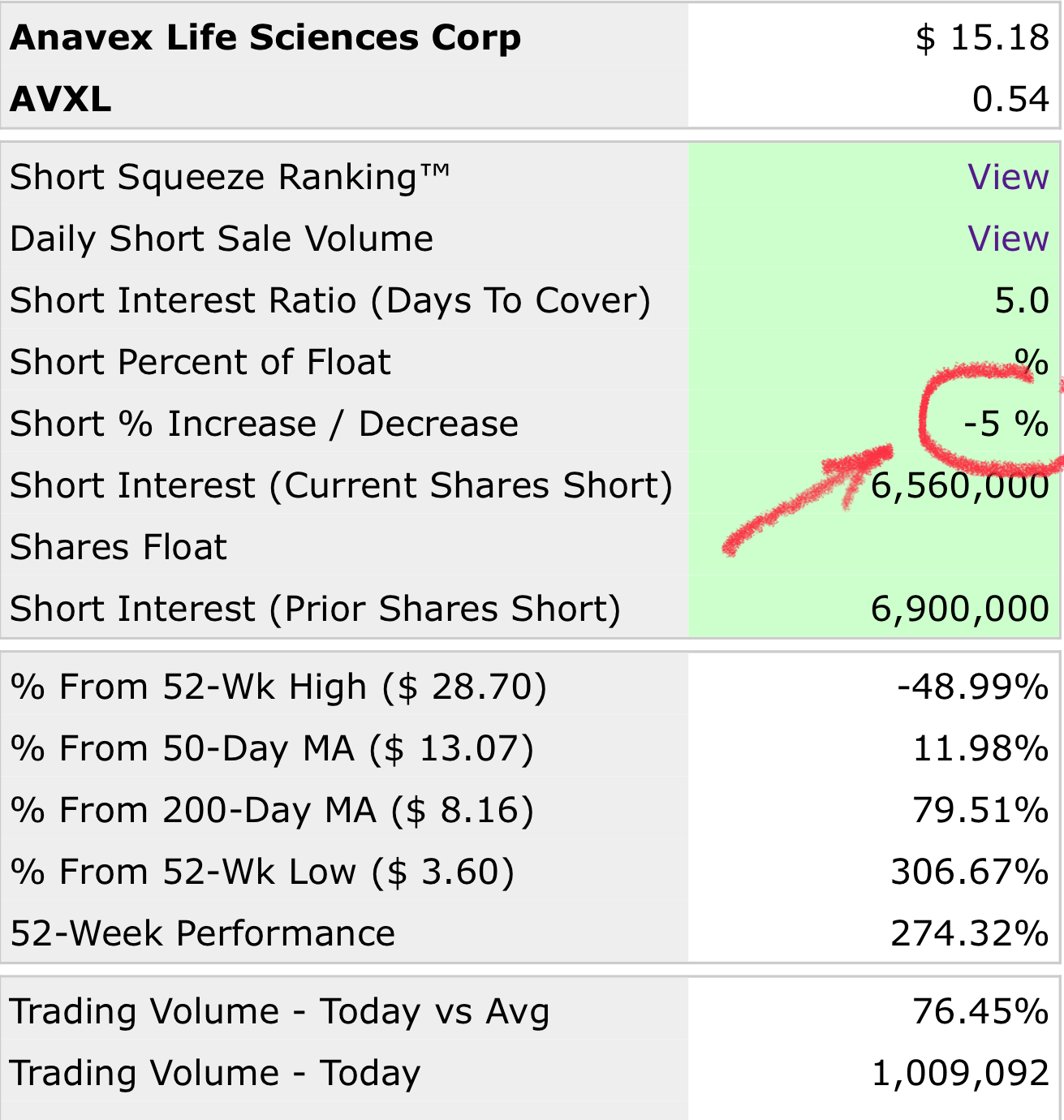Click the Trading Volume Today value 1,009,092
The width and height of the screenshot is (1064, 1120).
point(960,1073)
